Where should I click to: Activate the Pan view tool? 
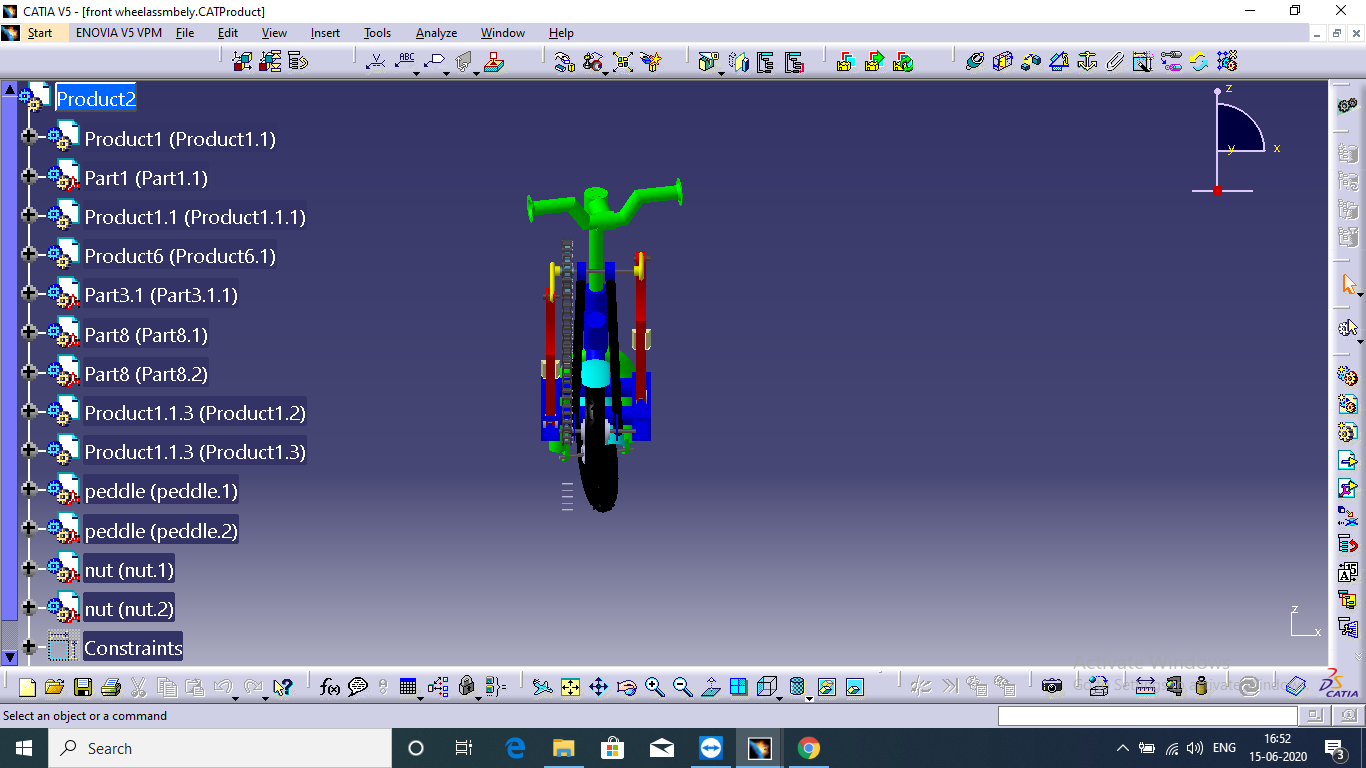click(598, 687)
